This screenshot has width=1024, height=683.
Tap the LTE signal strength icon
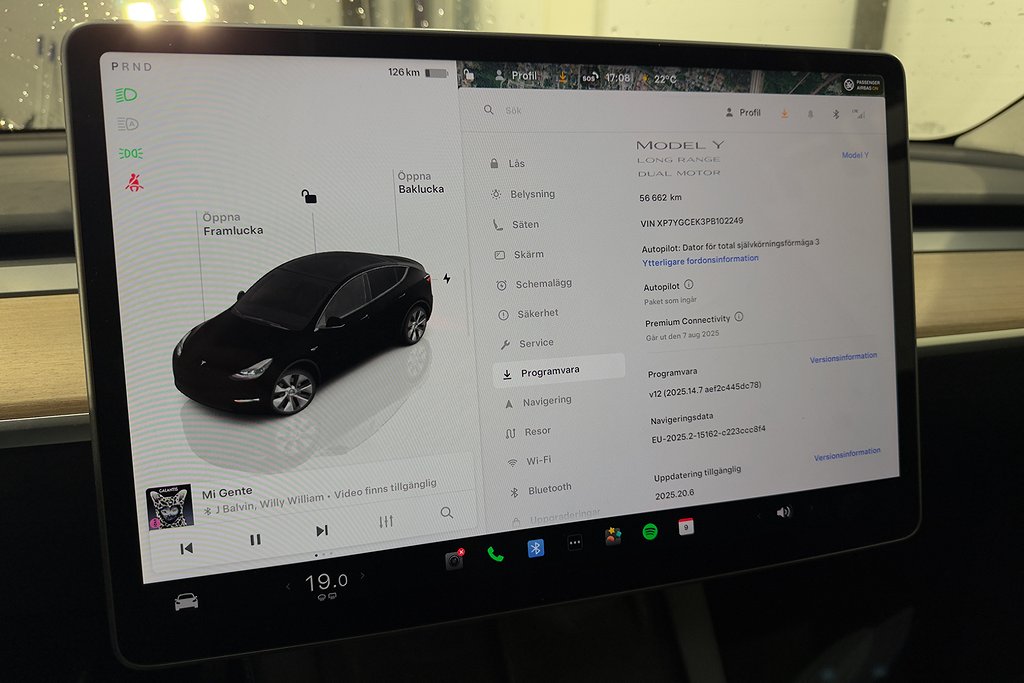click(859, 114)
